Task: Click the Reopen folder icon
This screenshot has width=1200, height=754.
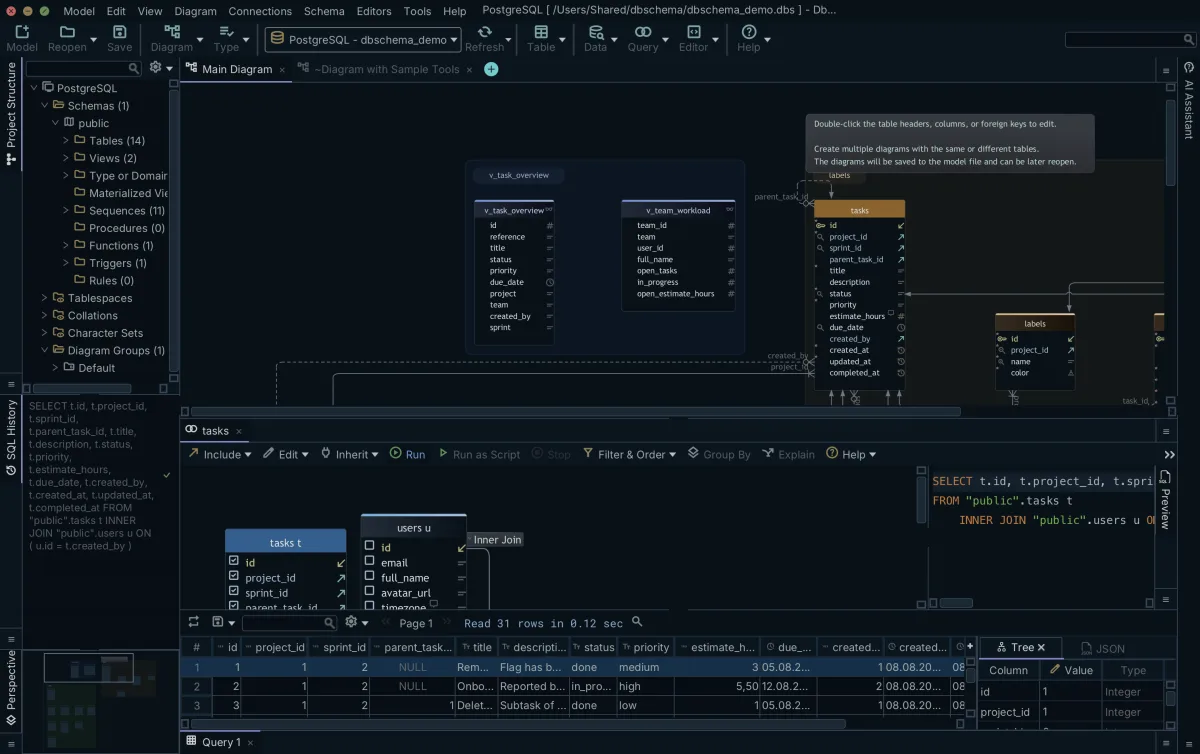Action: (x=67, y=32)
